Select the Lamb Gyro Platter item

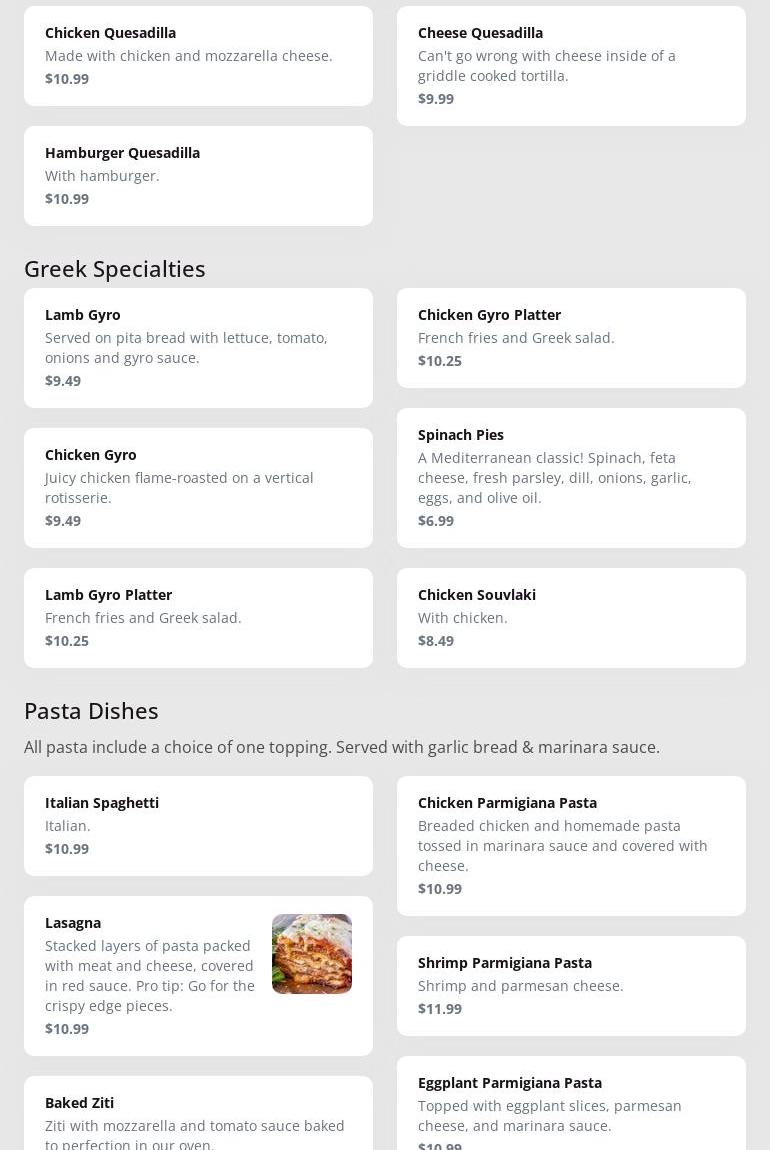pyautogui.click(x=198, y=618)
